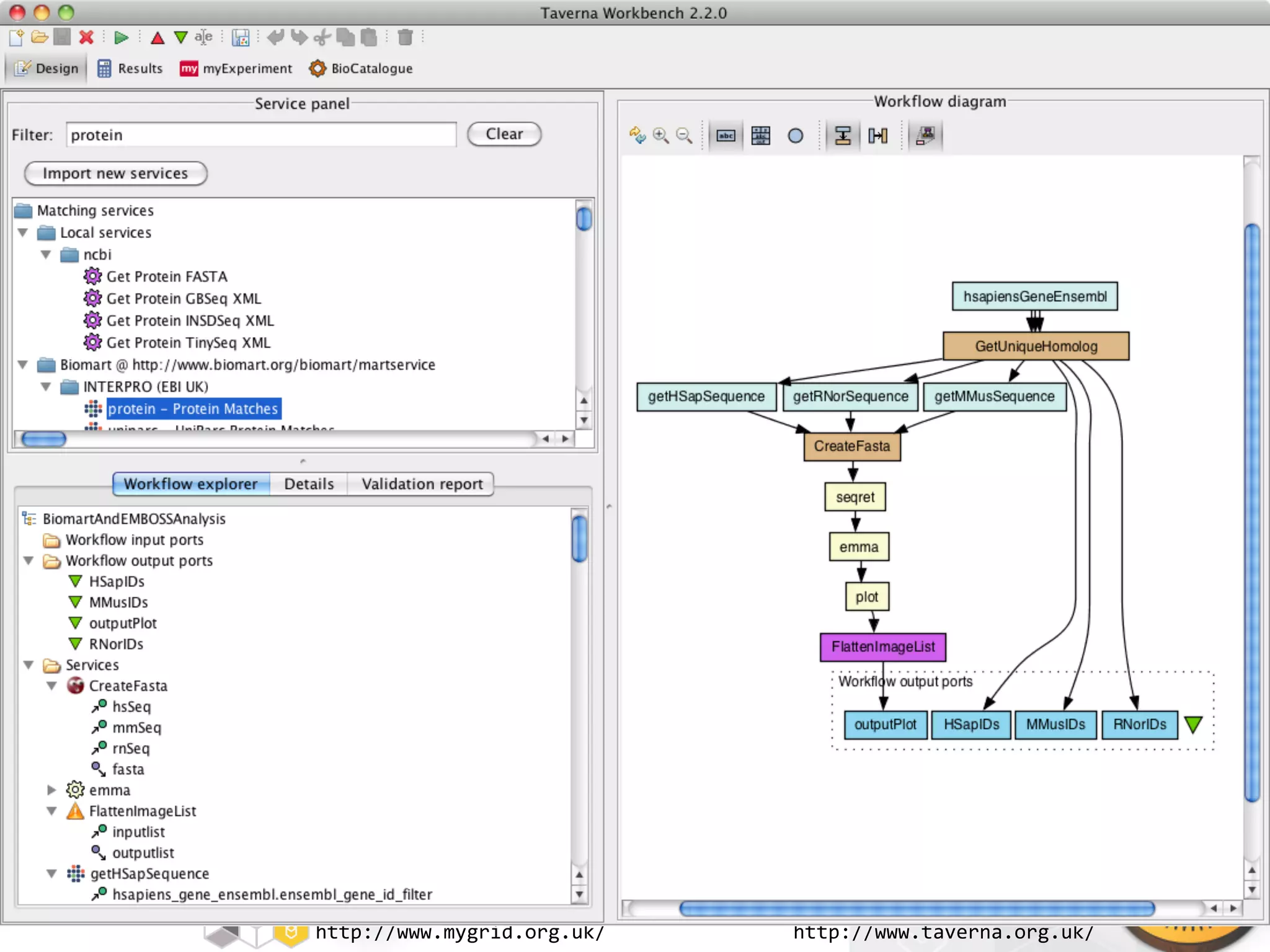Switch diagram to horizontal alignment
Image resolution: width=1270 pixels, height=952 pixels.
[x=877, y=135]
